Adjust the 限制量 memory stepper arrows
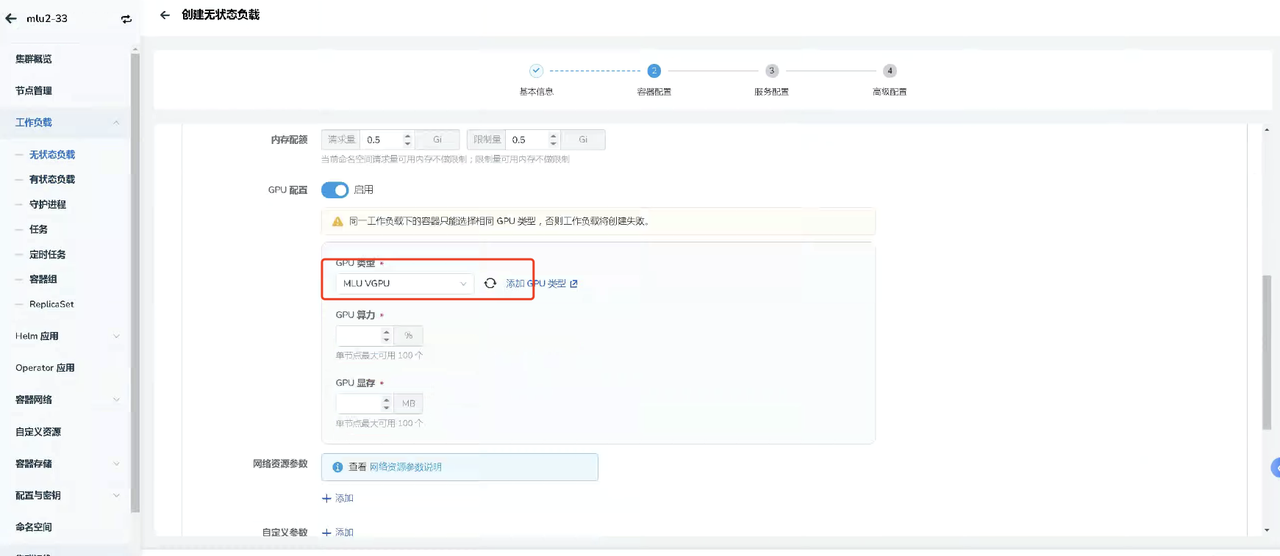The height and width of the screenshot is (556, 1280). [552, 140]
